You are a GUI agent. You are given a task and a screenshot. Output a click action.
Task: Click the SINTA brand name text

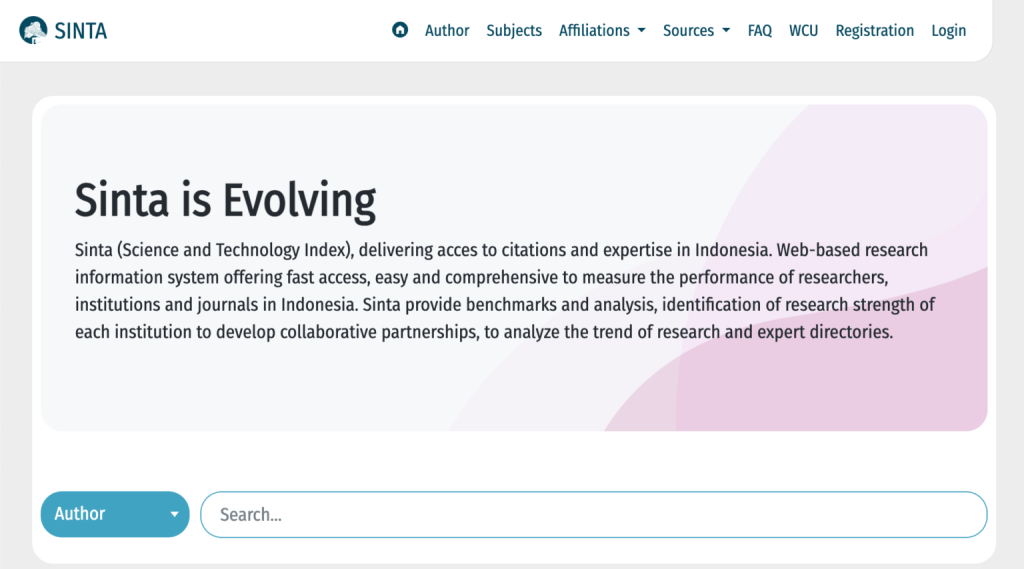(81, 30)
